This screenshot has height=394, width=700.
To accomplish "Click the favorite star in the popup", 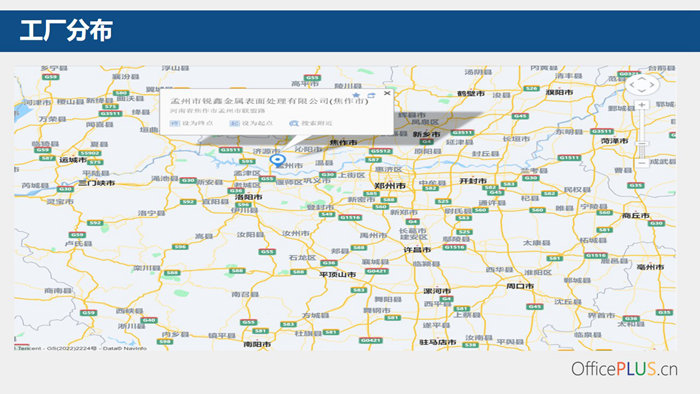I will (356, 95).
